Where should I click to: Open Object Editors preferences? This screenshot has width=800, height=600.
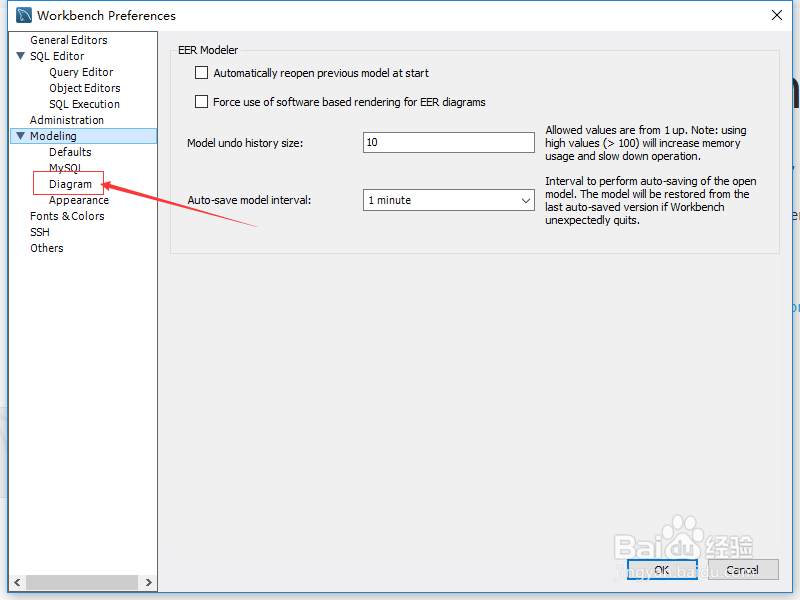click(85, 88)
